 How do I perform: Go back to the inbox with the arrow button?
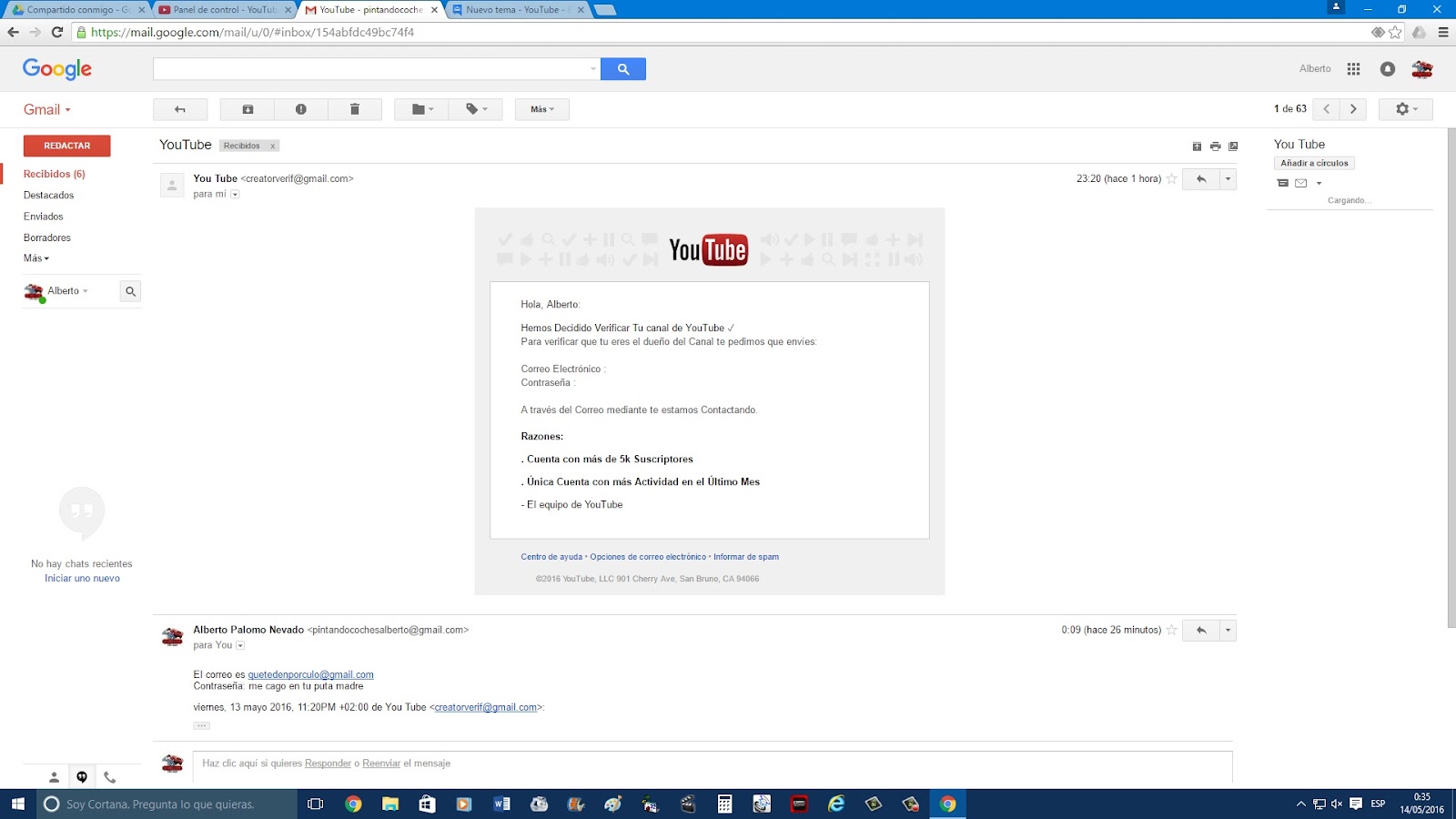tap(180, 109)
